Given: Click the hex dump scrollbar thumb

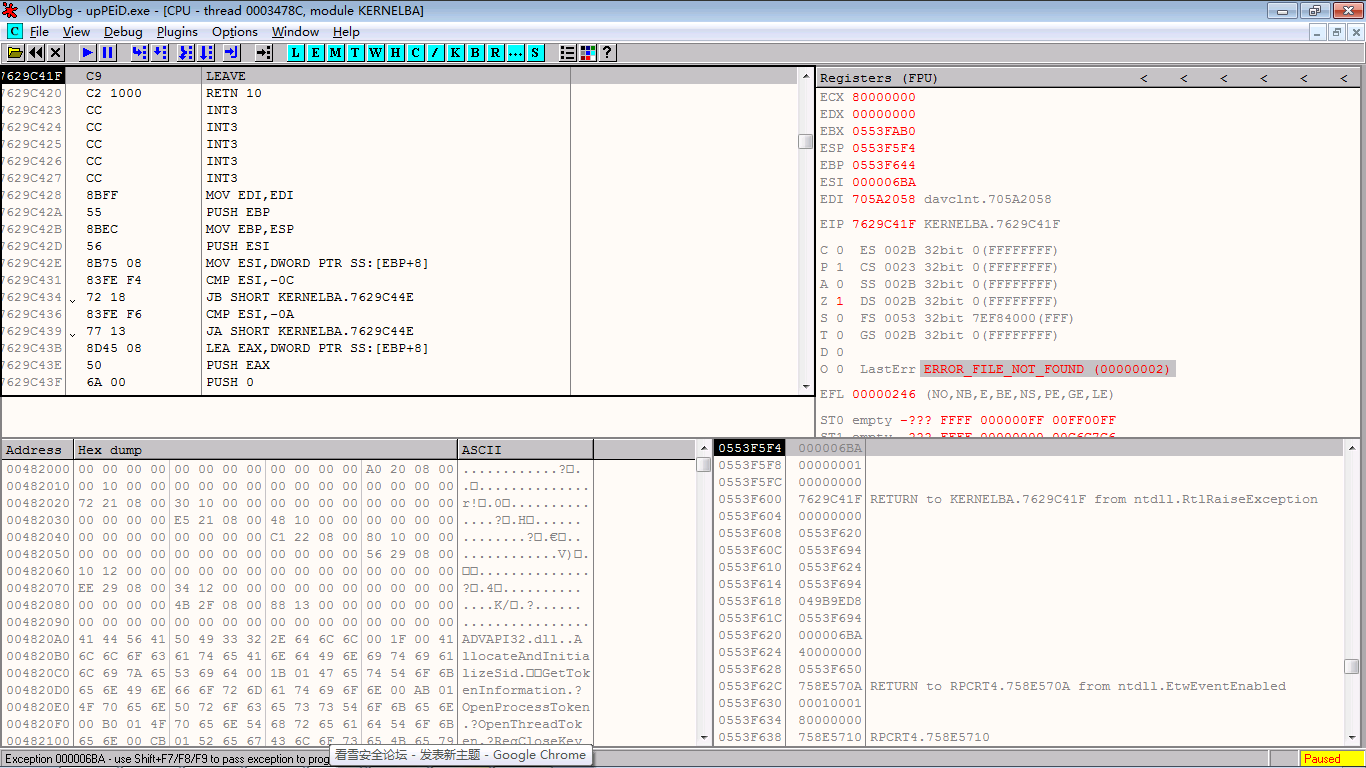Looking at the screenshot, I should pos(703,464).
